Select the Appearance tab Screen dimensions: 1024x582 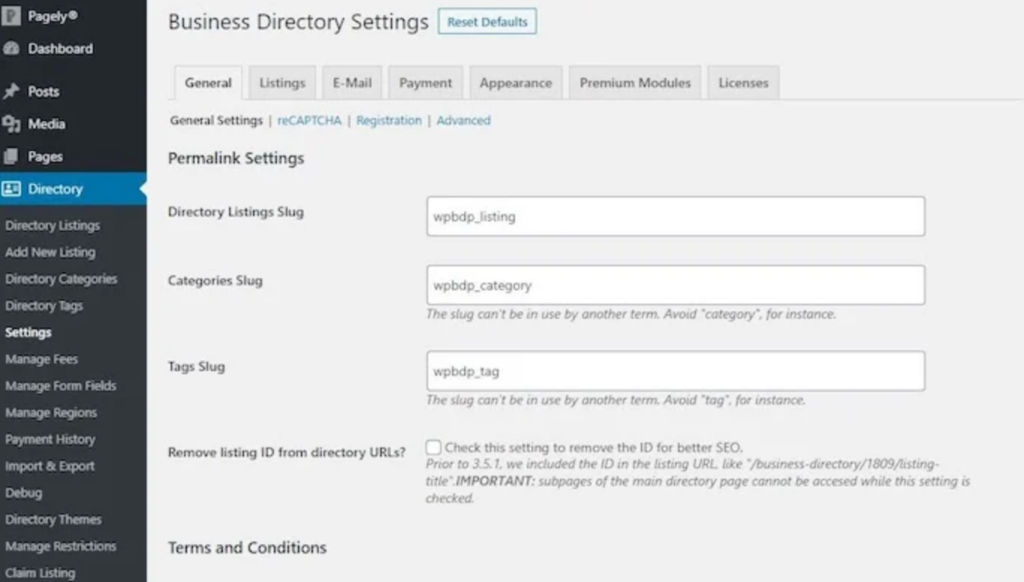tap(515, 83)
